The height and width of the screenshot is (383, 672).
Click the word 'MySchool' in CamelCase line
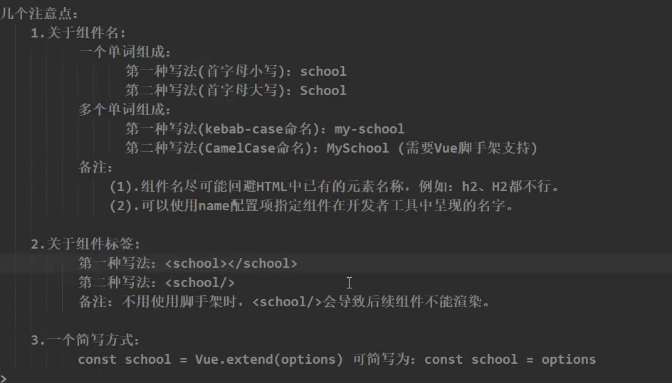pyautogui.click(x=358, y=148)
